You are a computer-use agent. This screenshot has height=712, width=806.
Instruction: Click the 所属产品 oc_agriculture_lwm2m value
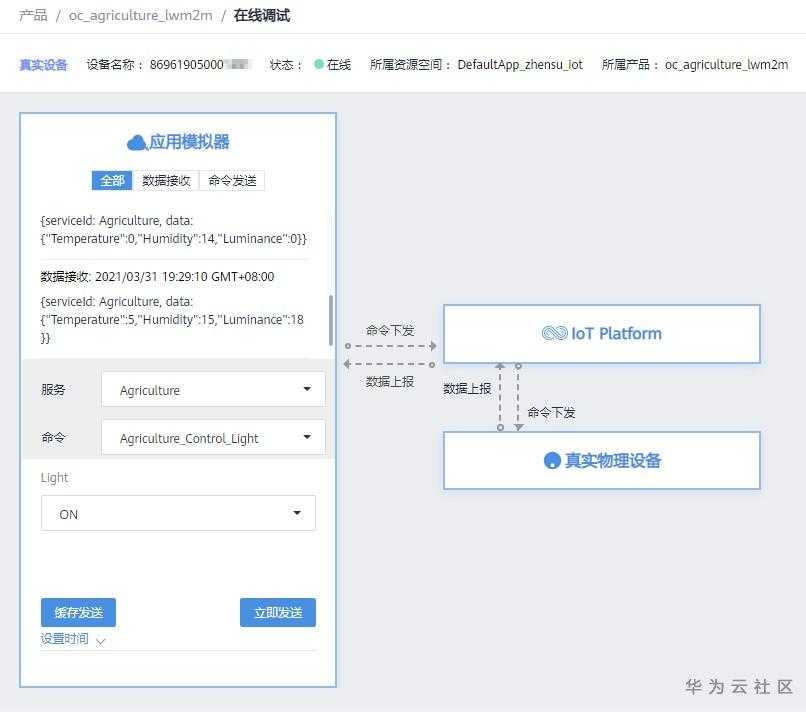pos(726,65)
